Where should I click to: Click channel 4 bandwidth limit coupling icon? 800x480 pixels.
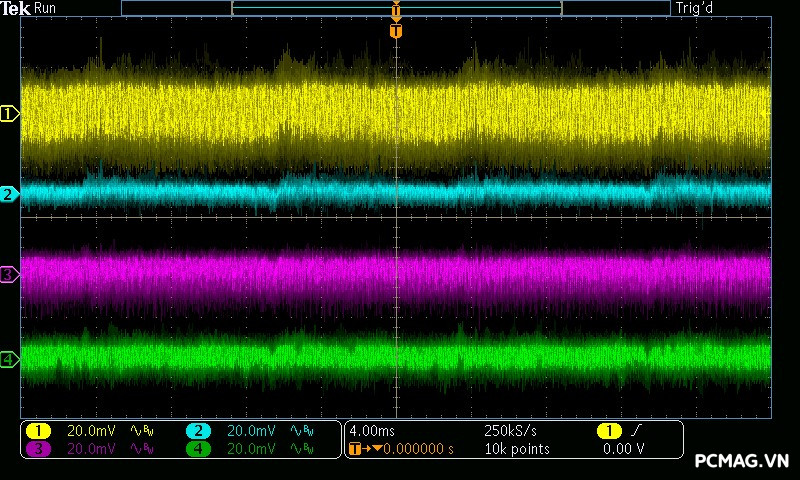coord(302,449)
